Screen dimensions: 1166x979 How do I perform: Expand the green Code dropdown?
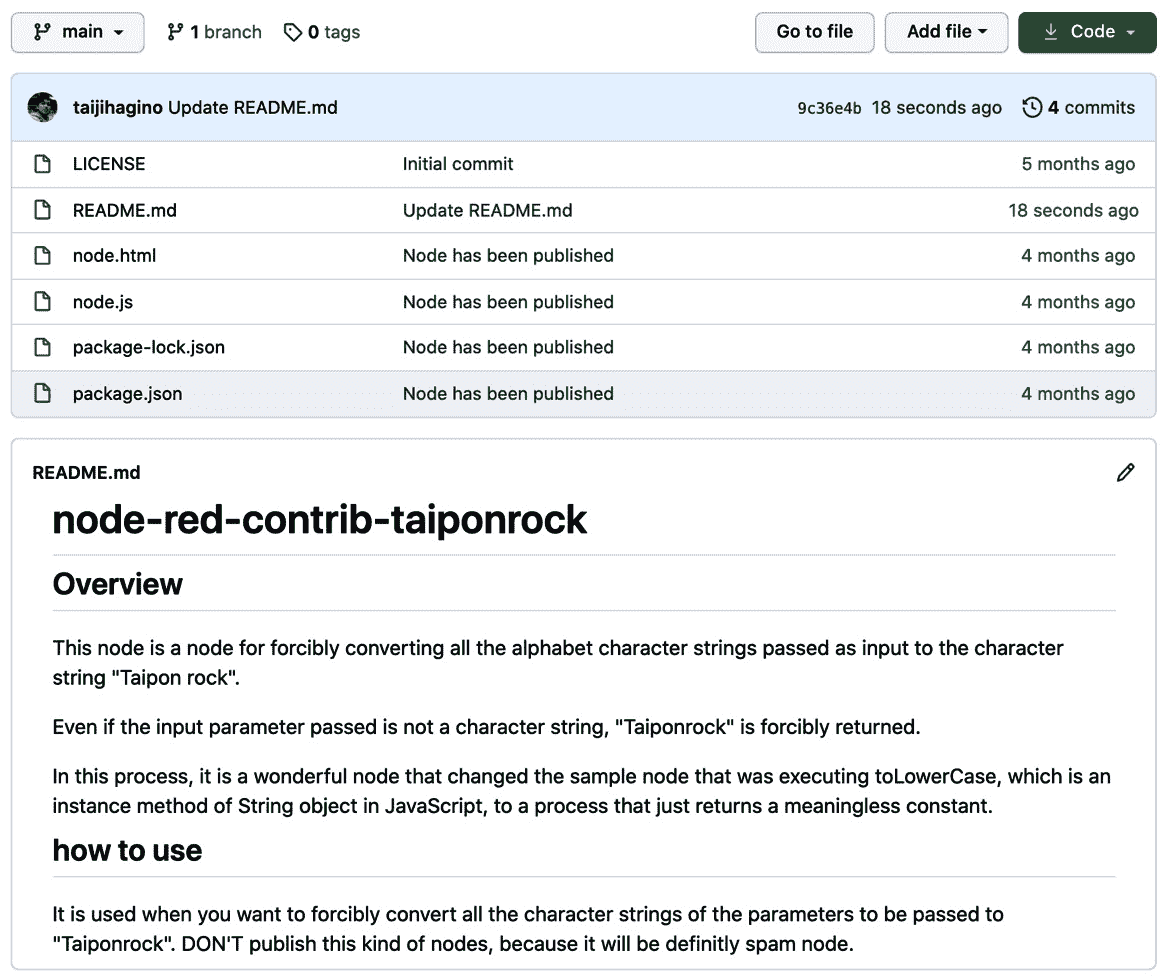(x=1087, y=31)
